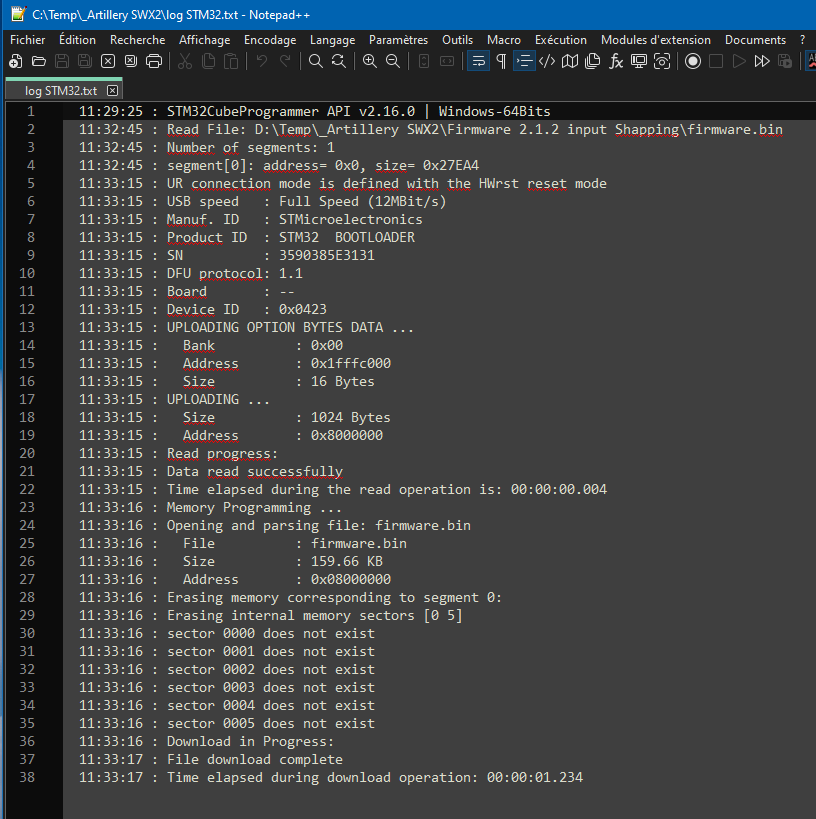
Task: Click the Device ID value '0x0423'
Action: point(302,309)
